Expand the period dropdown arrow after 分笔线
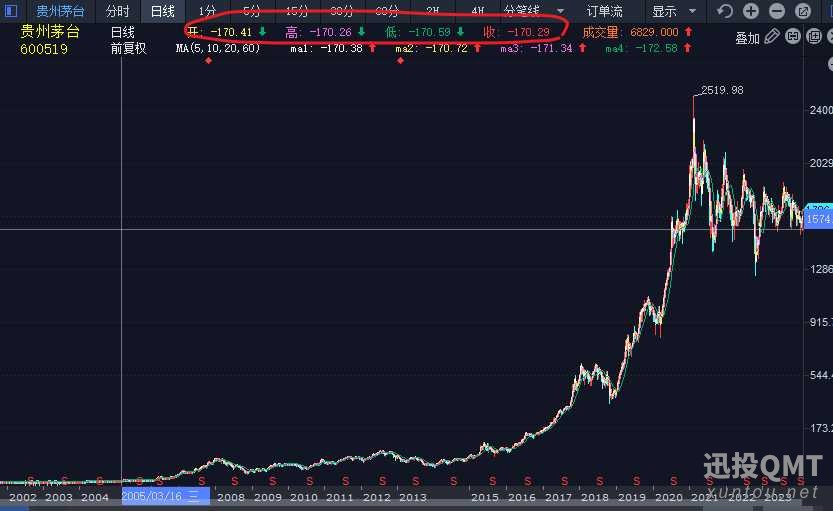The height and width of the screenshot is (511, 833). click(560, 11)
